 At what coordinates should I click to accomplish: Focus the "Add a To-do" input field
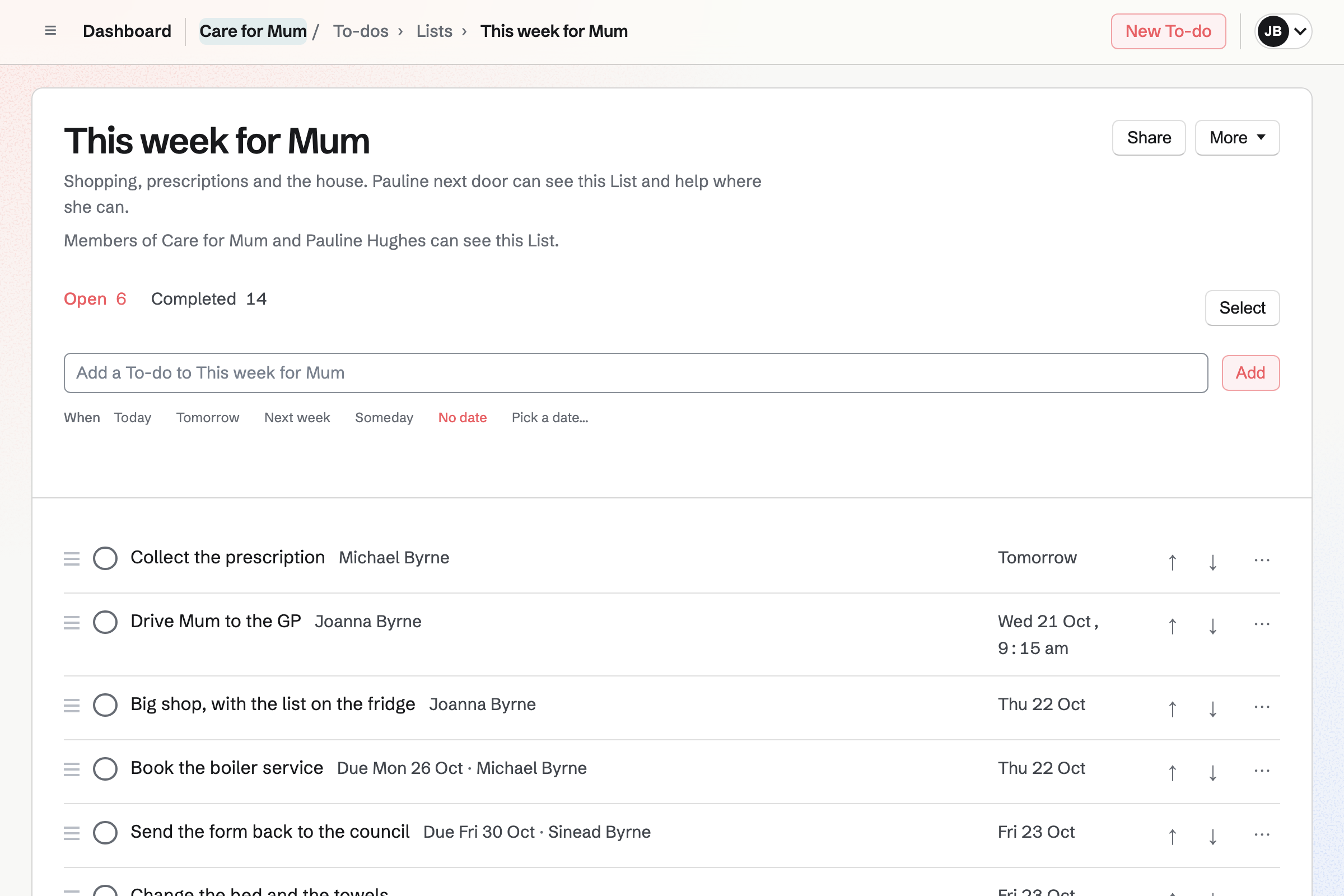[x=636, y=373]
